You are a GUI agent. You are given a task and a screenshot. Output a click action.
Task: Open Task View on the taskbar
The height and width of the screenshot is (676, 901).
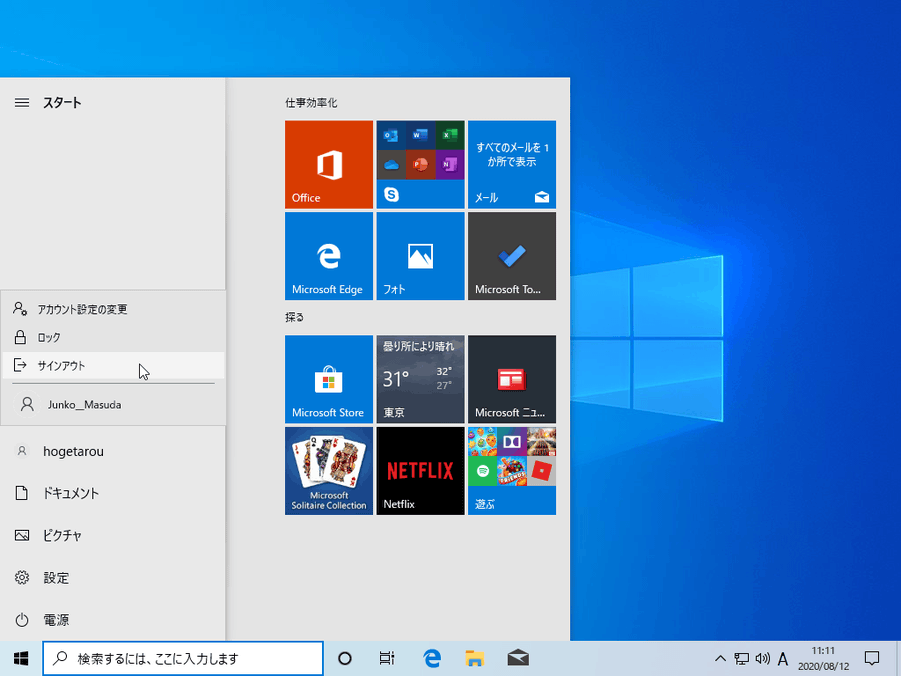387,659
